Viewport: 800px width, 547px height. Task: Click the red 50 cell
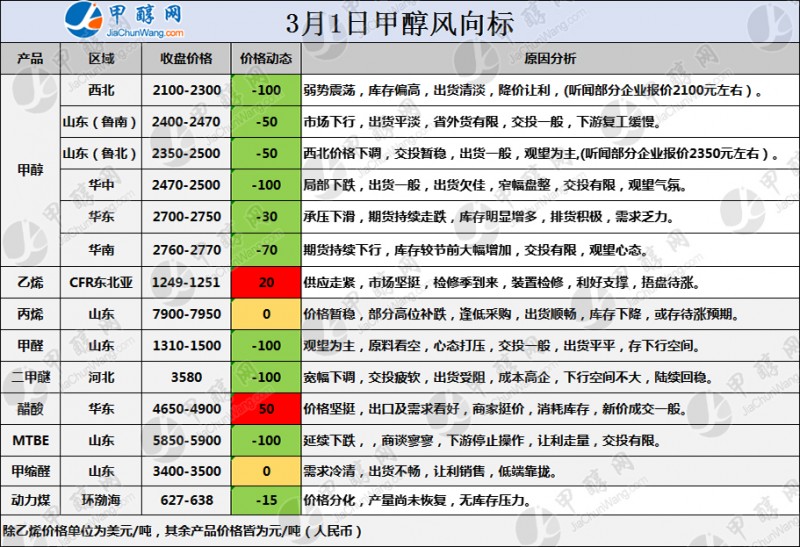coord(266,409)
